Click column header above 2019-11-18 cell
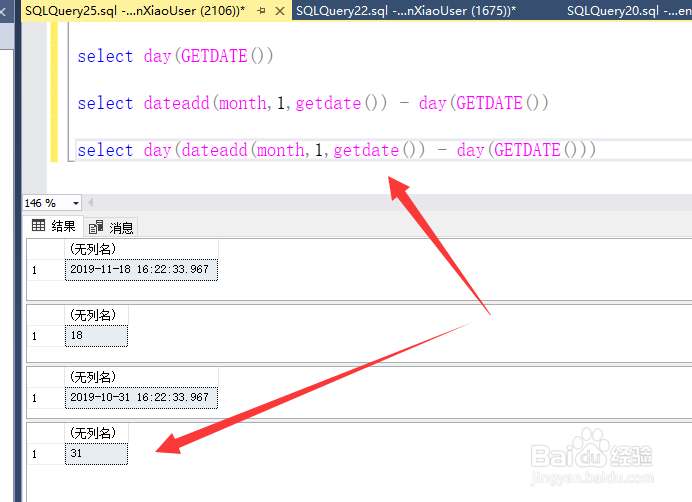The image size is (692, 502). [141, 249]
